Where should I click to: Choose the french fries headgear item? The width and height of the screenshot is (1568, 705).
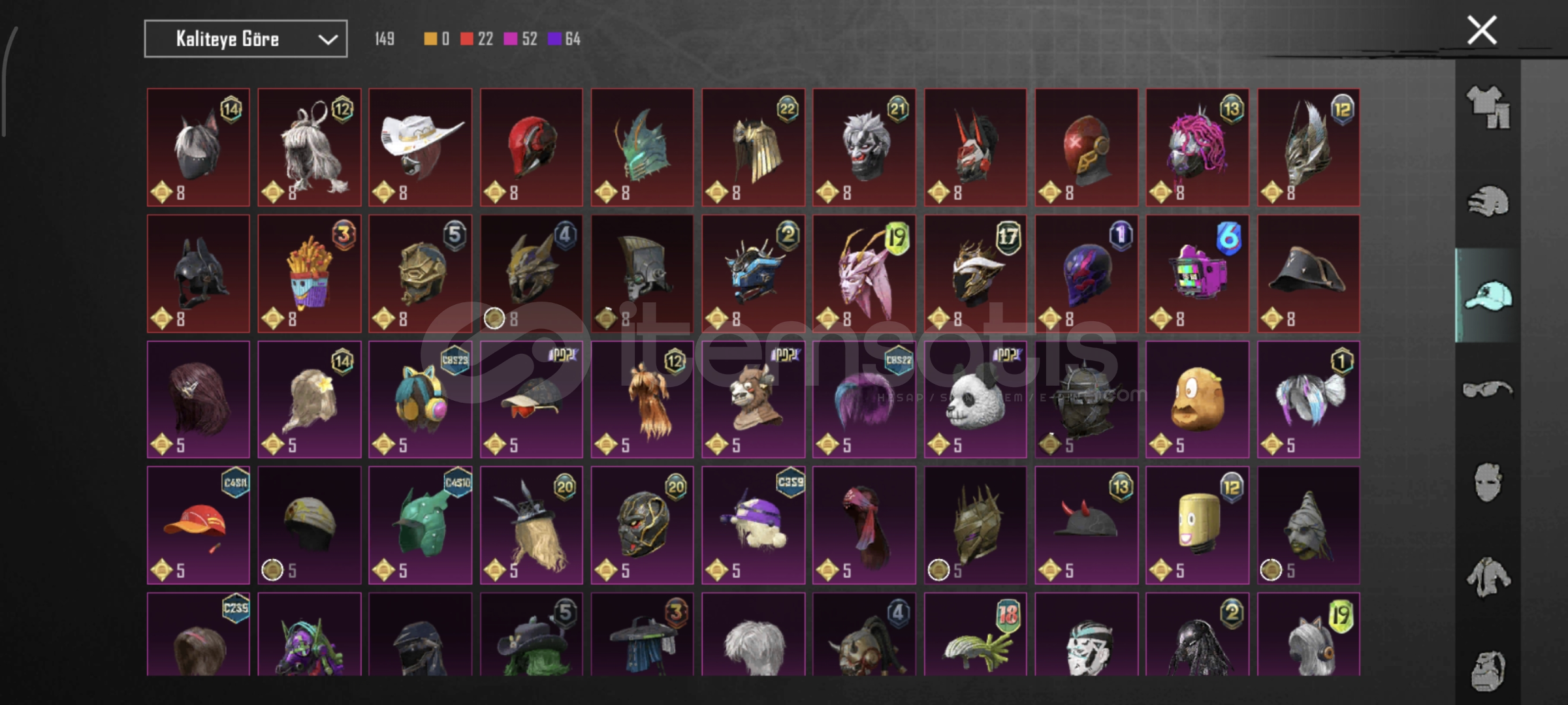[309, 274]
